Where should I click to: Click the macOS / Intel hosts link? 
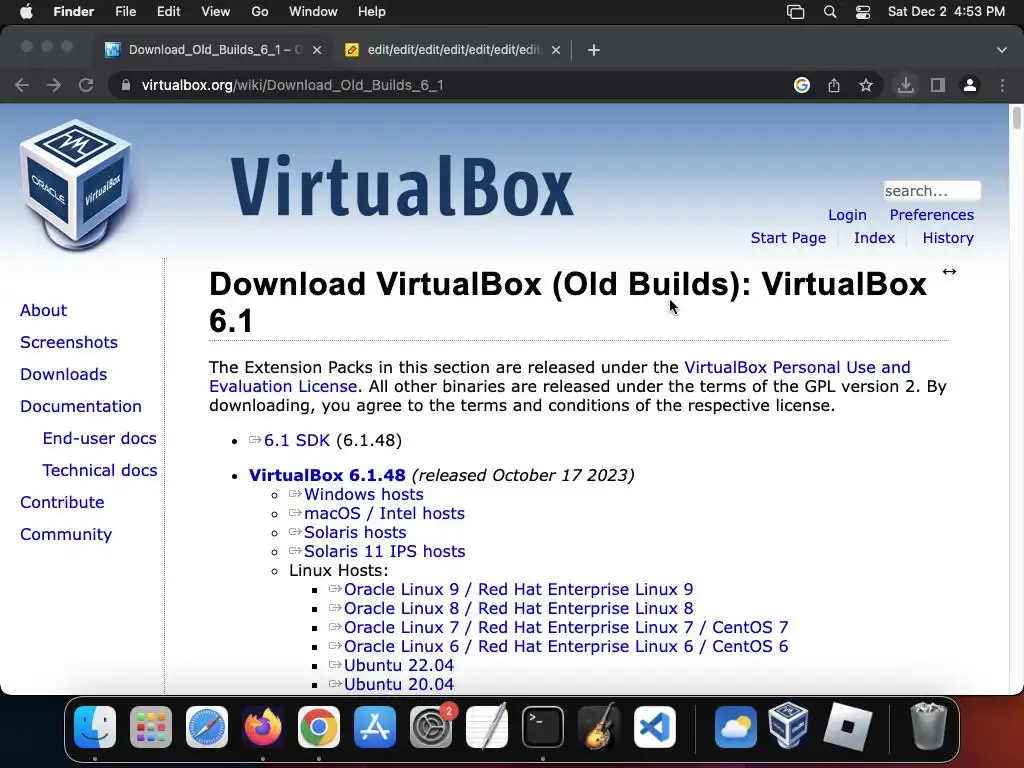coord(384,513)
